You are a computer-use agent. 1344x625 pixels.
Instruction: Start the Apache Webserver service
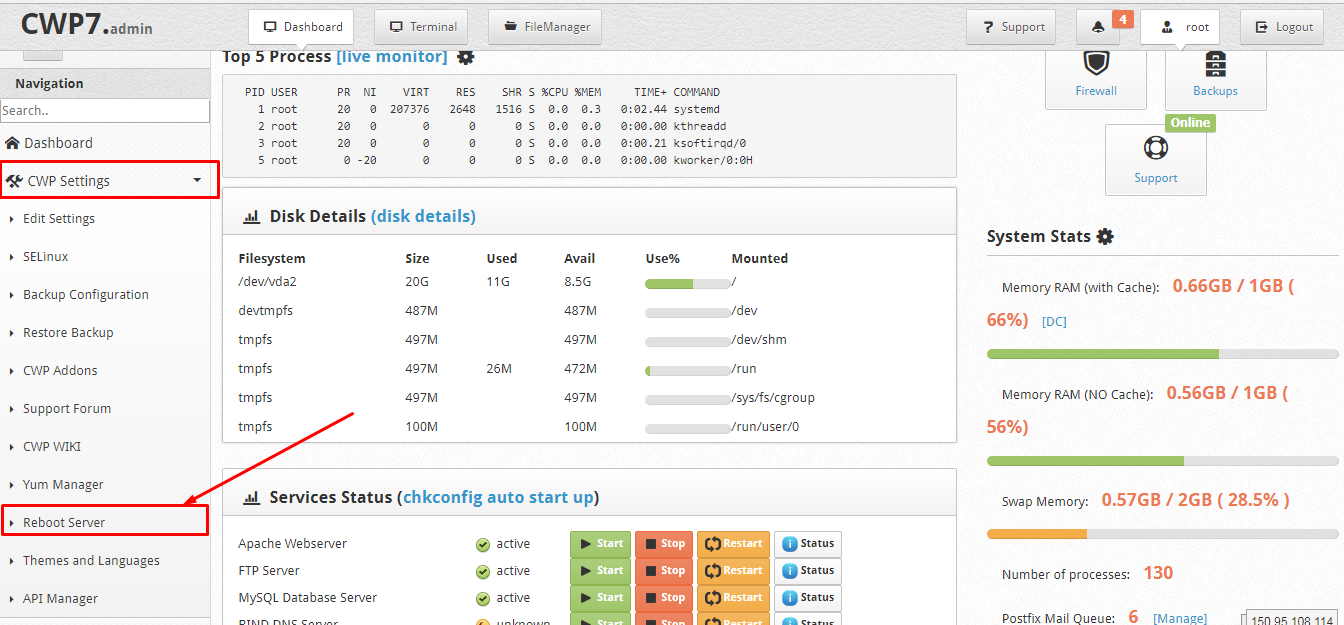(x=600, y=544)
